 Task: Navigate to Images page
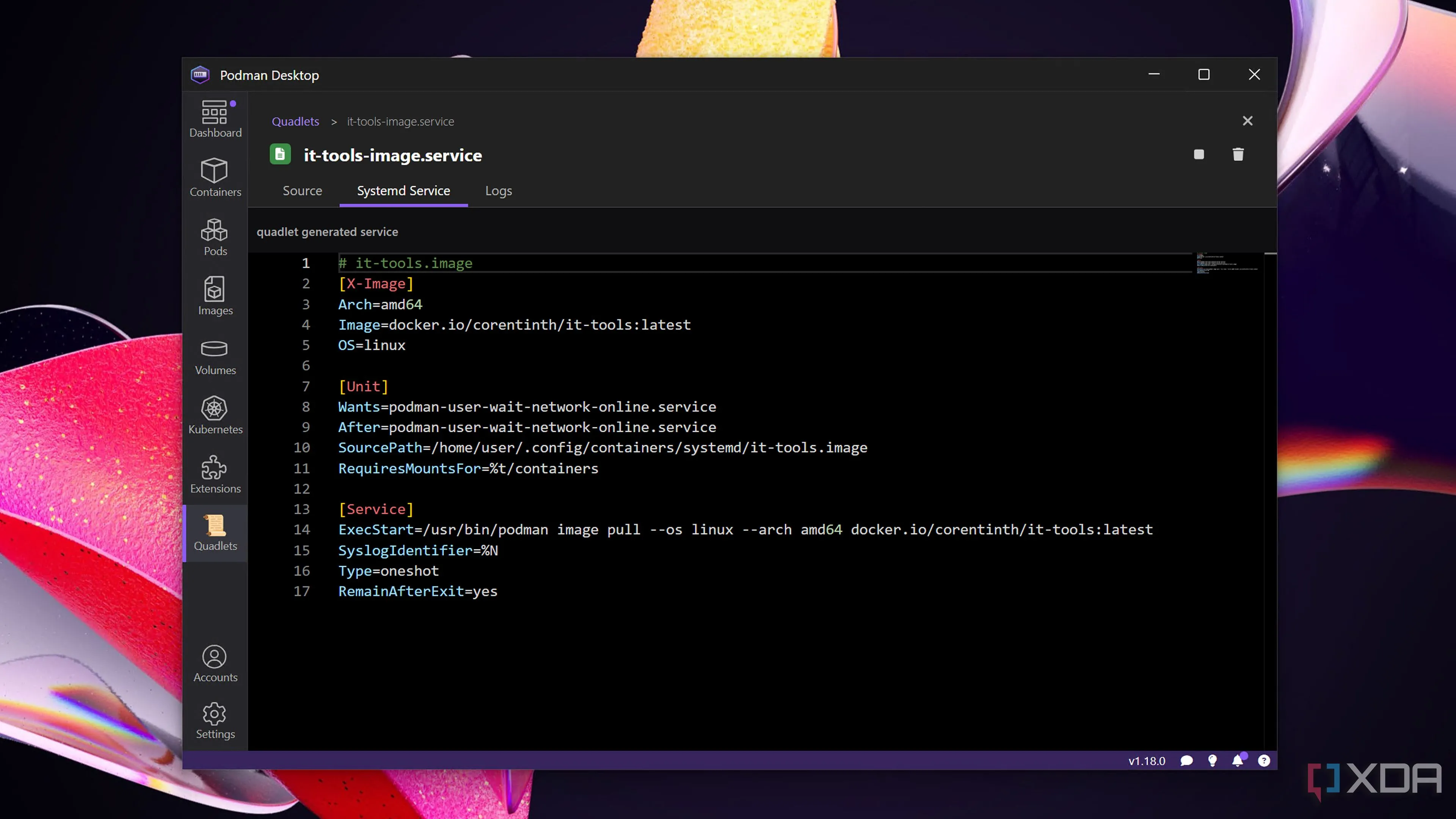pos(215,296)
